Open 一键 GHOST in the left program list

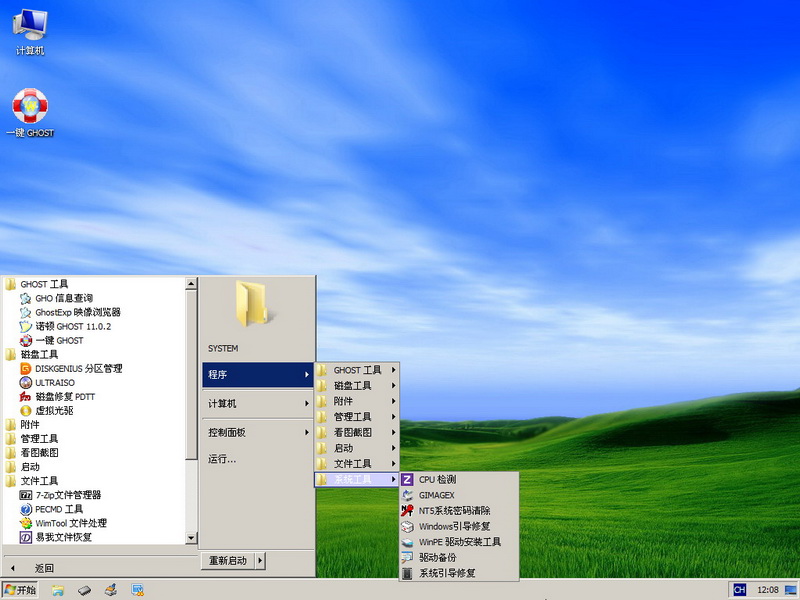click(x=51, y=340)
